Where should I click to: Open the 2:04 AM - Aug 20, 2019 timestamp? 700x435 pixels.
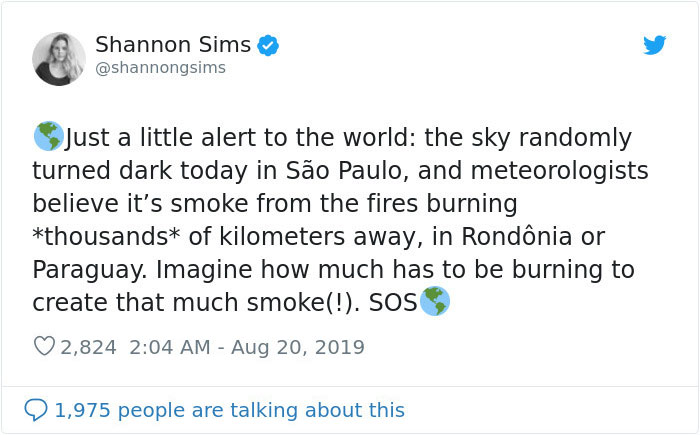(x=247, y=347)
